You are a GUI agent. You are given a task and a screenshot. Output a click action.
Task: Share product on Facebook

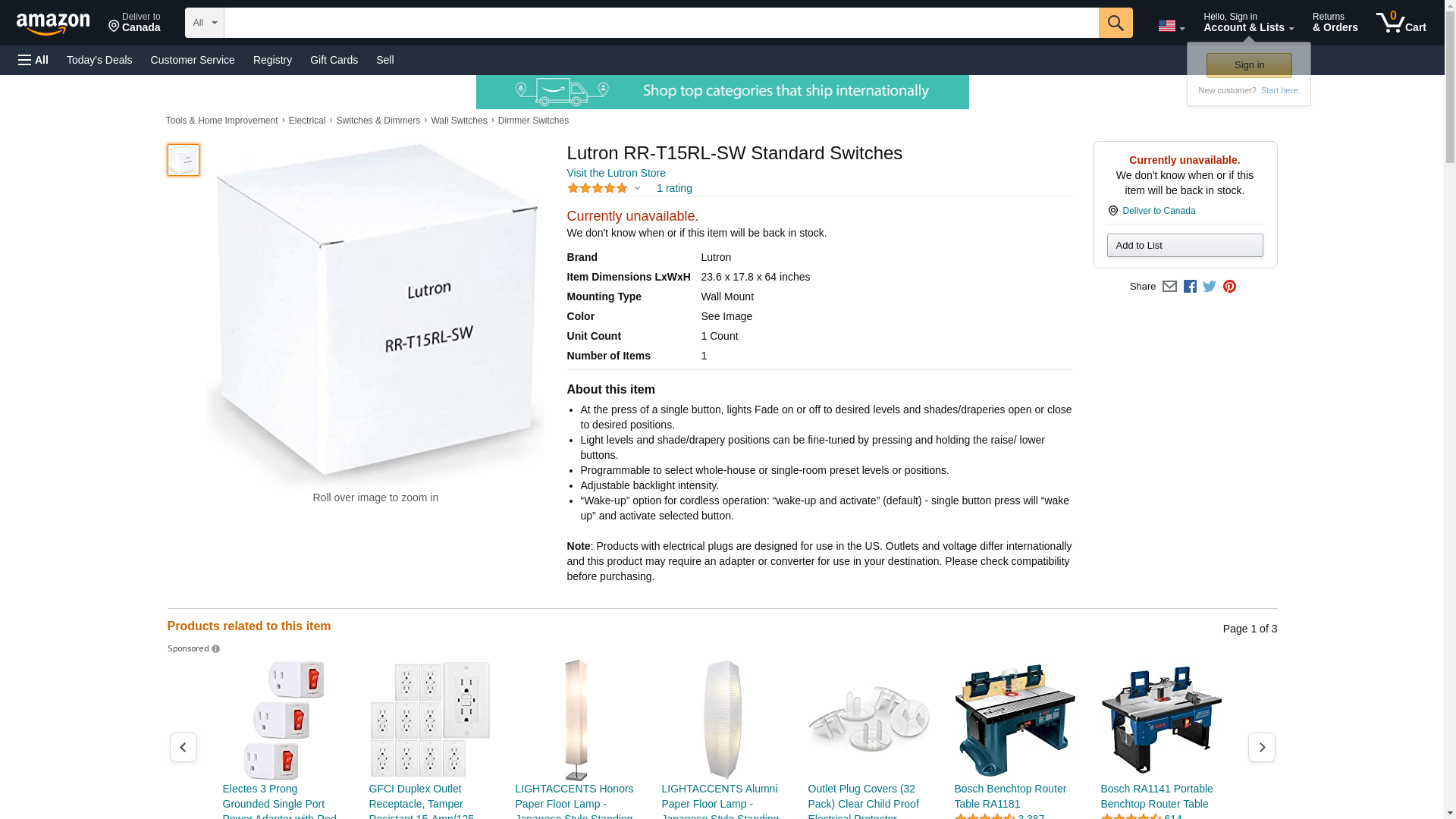[1190, 287]
